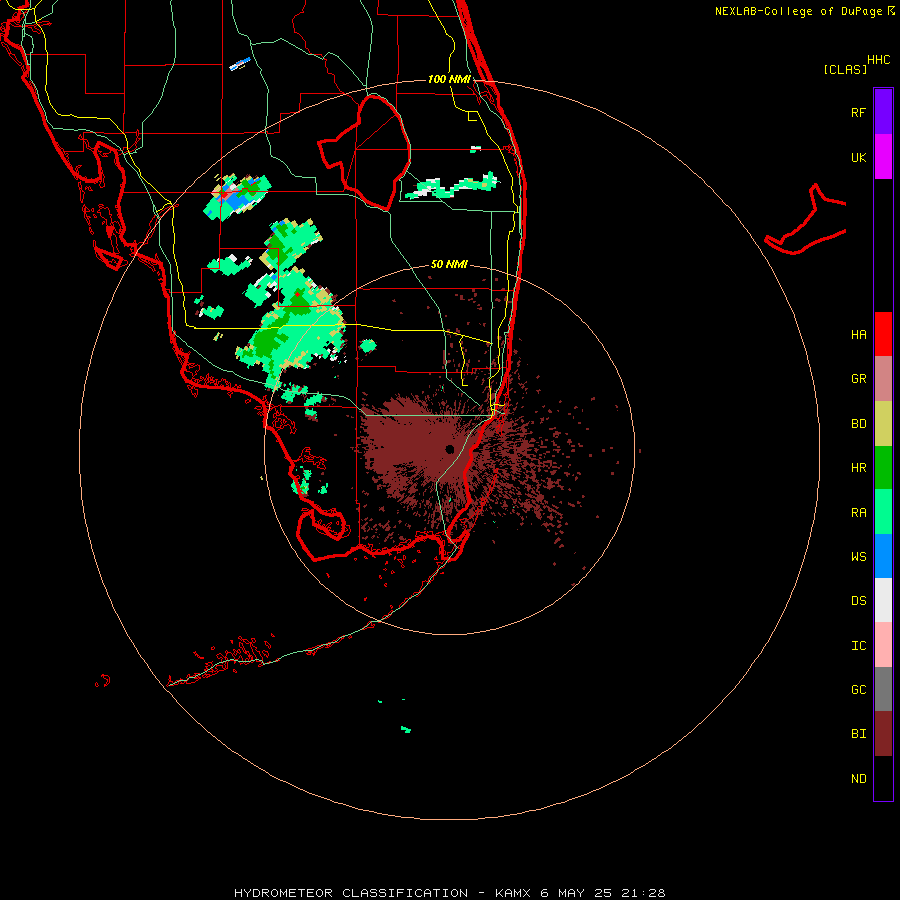Image resolution: width=900 pixels, height=900 pixels.
Task: Click the WS legend label
Action: pos(858,556)
